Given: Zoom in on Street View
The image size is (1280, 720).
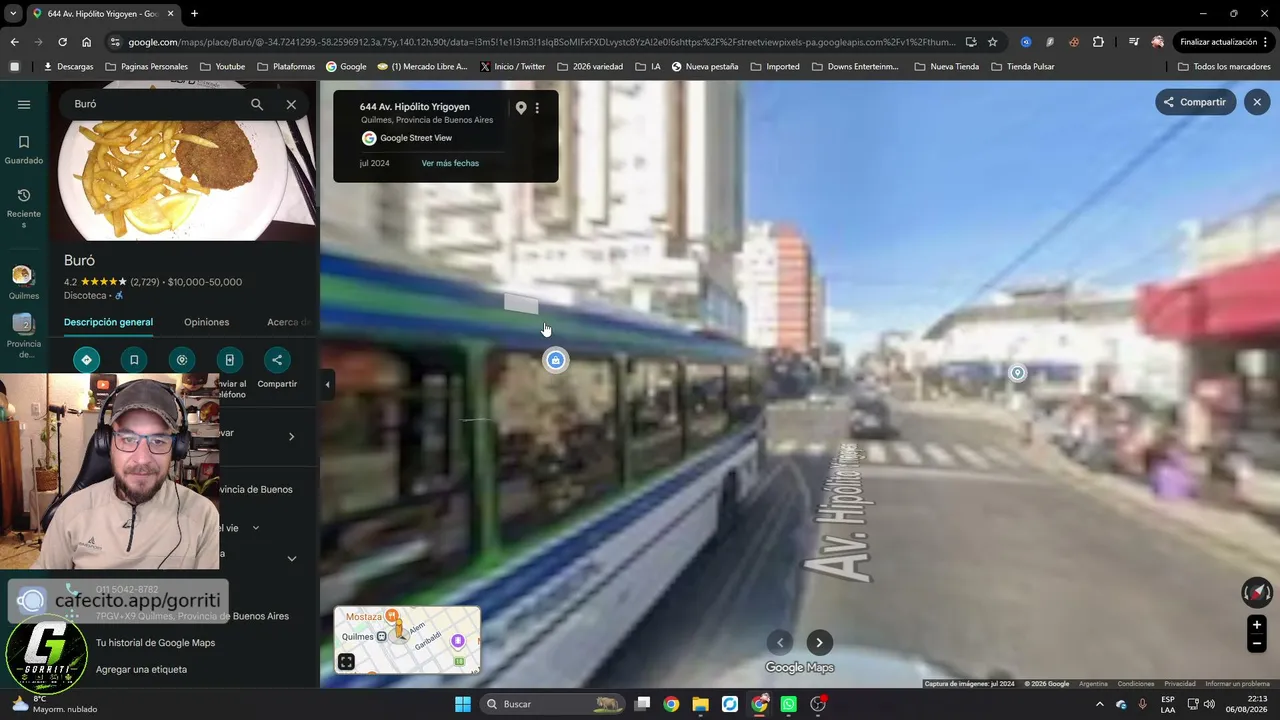Looking at the screenshot, I should click(x=1257, y=625).
